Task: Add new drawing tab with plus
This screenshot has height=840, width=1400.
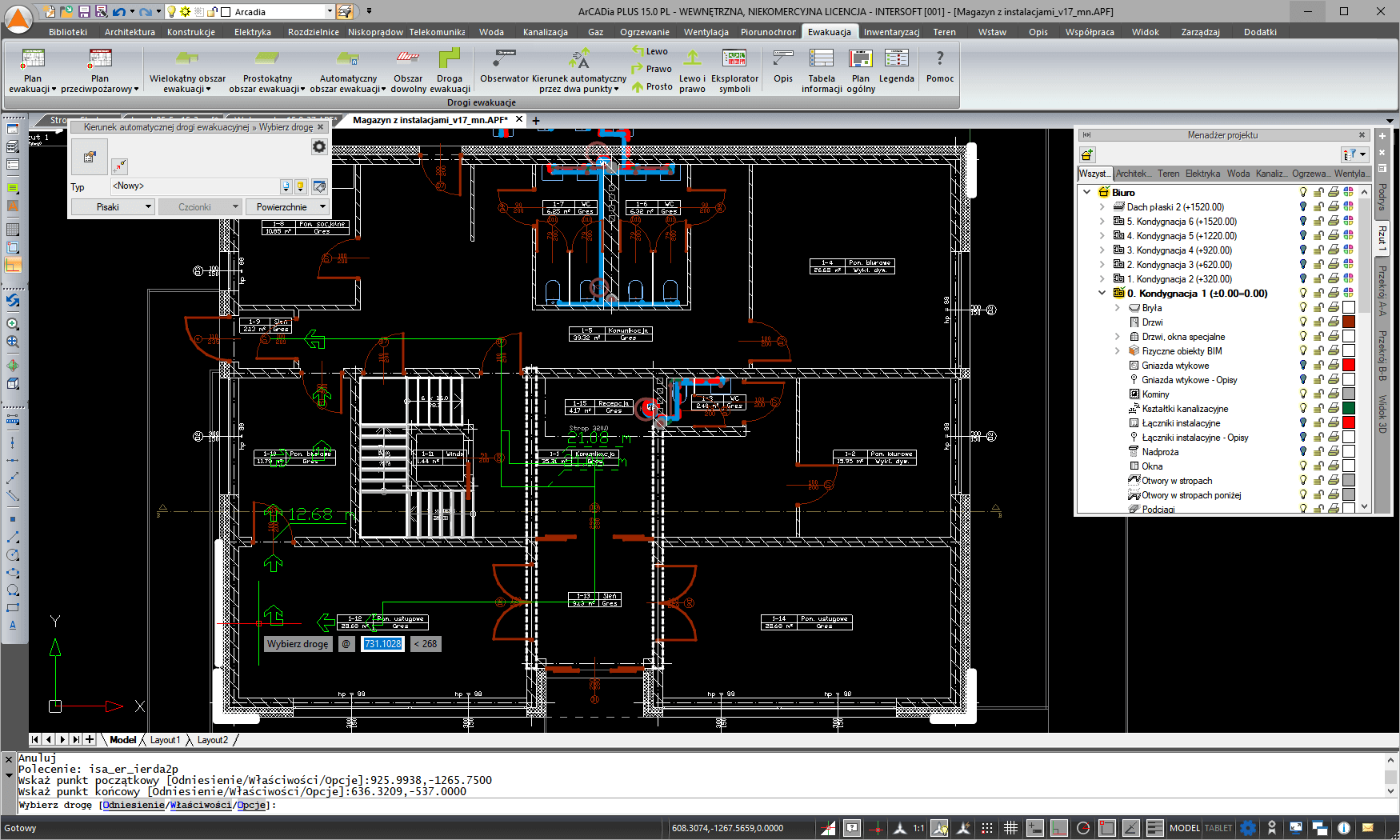Action: [x=536, y=121]
